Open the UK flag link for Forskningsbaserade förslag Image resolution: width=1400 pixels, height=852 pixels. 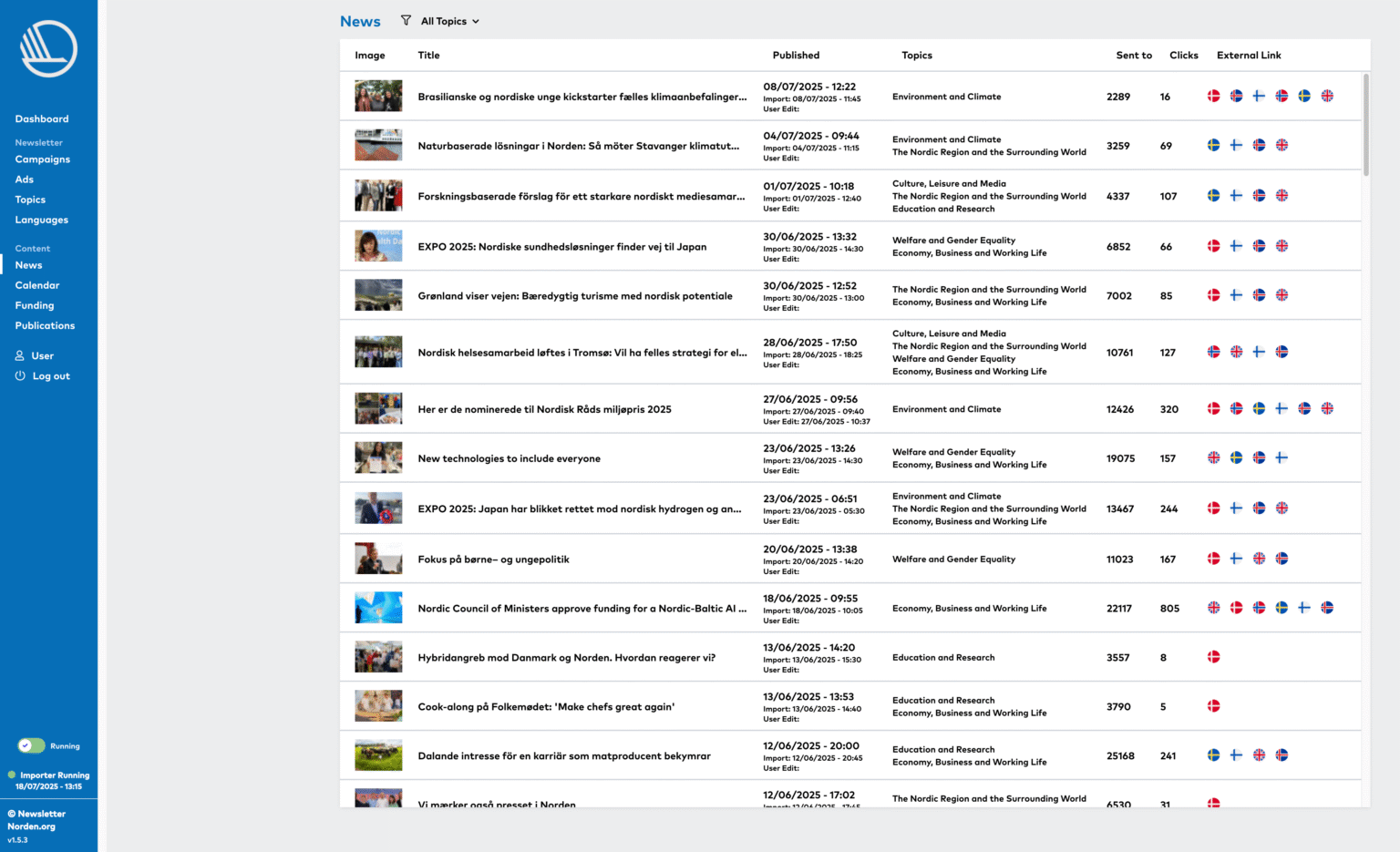click(1282, 195)
